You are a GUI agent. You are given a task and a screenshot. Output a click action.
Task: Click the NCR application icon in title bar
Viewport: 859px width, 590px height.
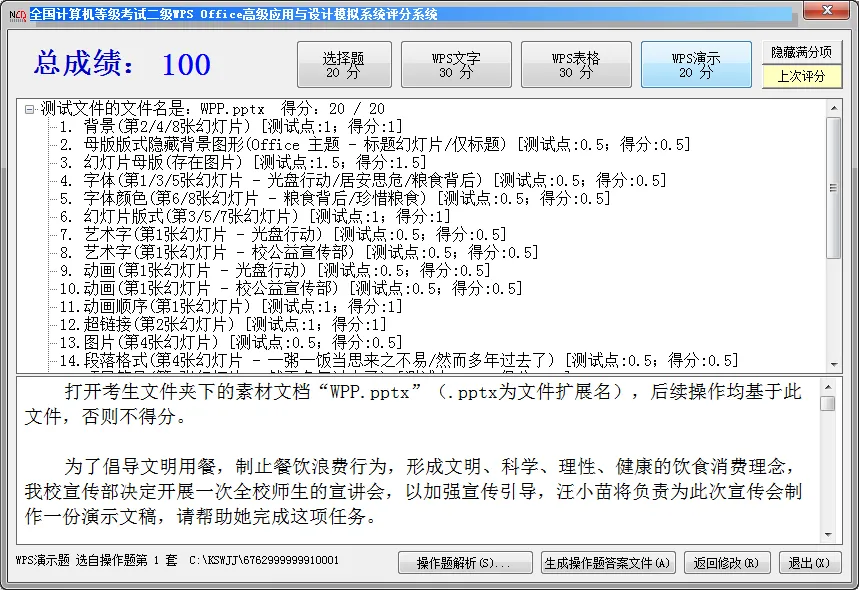tap(17, 15)
